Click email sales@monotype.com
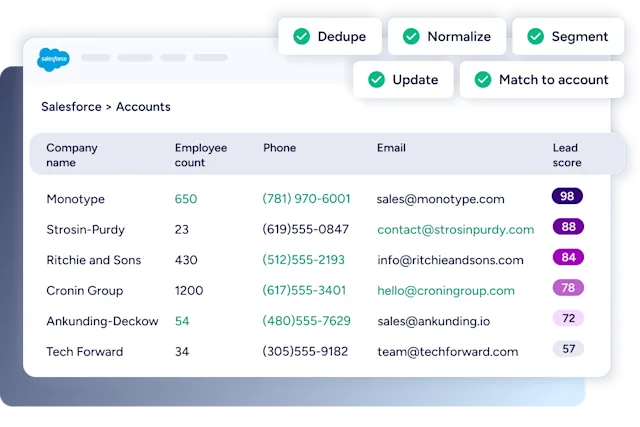 click(440, 199)
